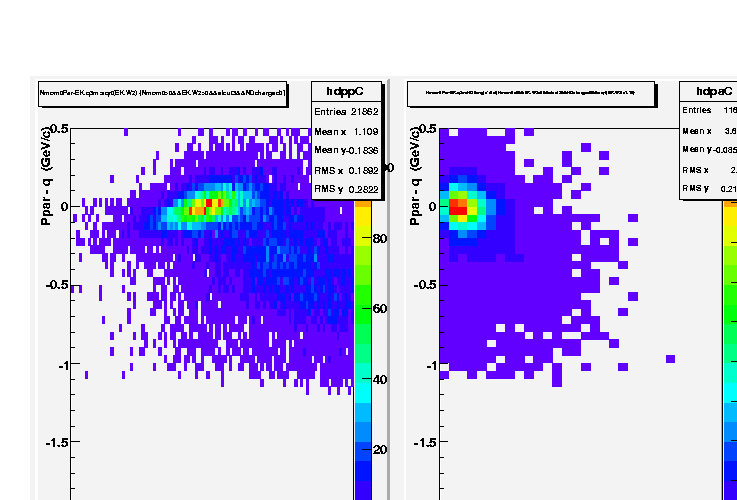Click the "-1.5" tick label on right plot
This screenshot has width=737, height=500.
point(425,443)
